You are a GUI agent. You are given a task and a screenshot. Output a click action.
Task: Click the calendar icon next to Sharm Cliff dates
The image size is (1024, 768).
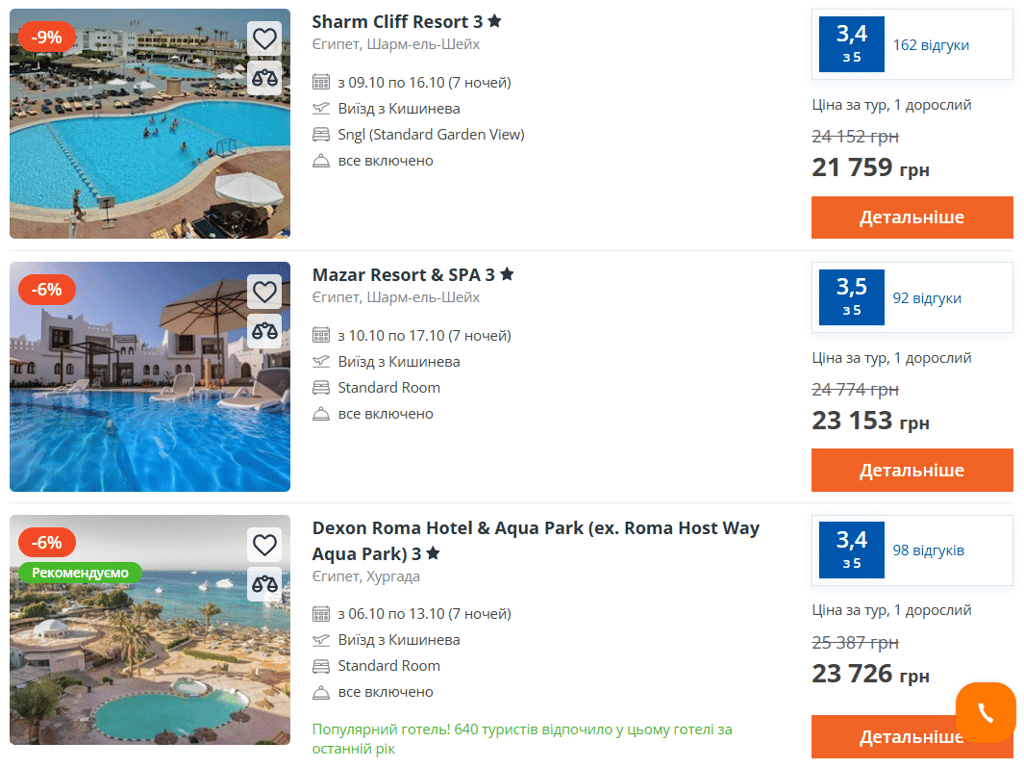(320, 82)
